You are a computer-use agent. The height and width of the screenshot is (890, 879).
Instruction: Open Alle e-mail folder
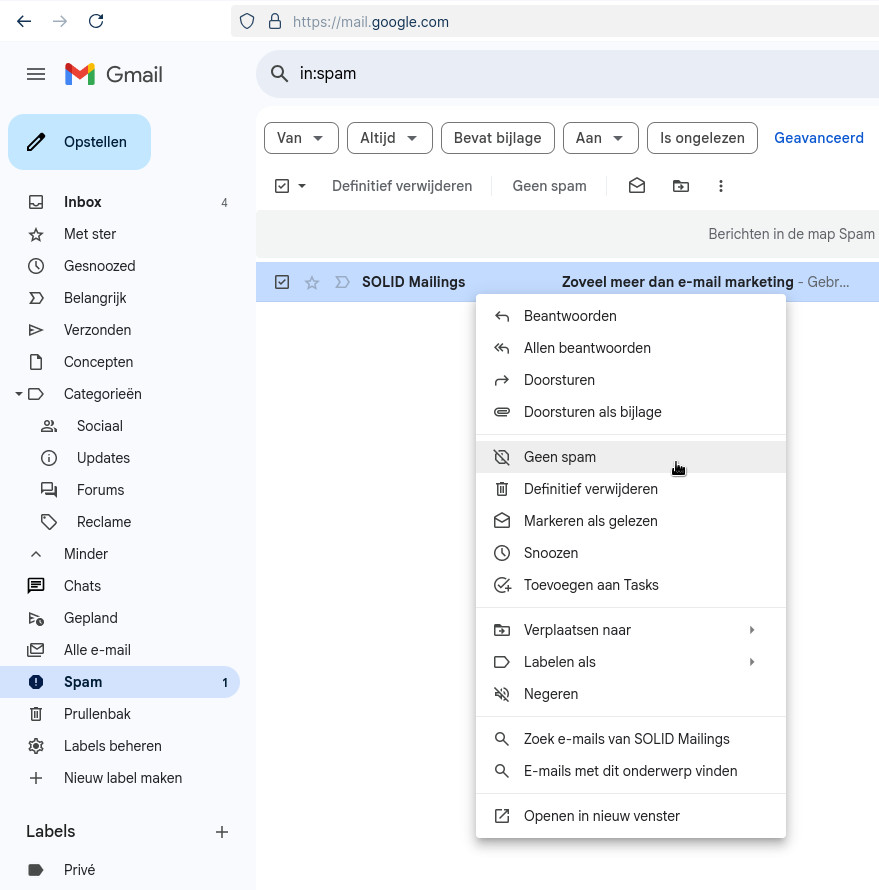[x=120, y=650]
